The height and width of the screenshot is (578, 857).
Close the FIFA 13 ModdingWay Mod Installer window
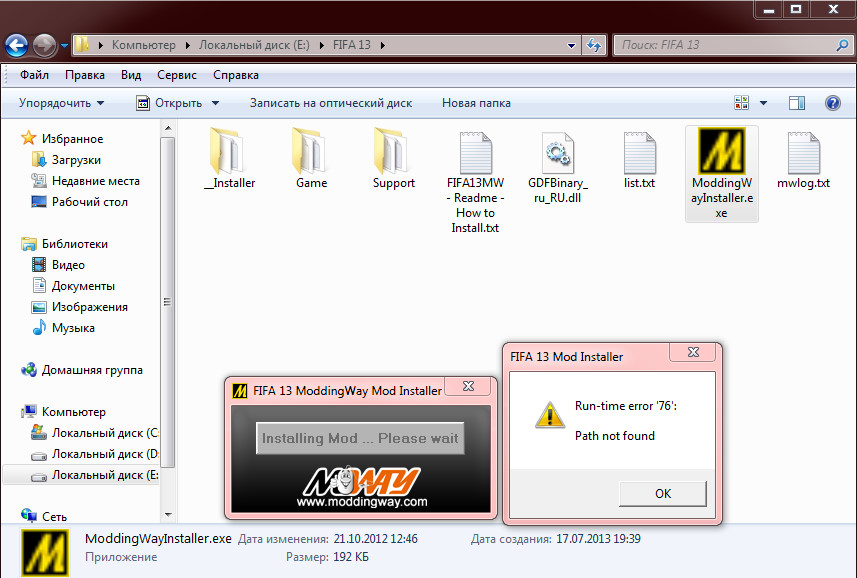(x=468, y=386)
